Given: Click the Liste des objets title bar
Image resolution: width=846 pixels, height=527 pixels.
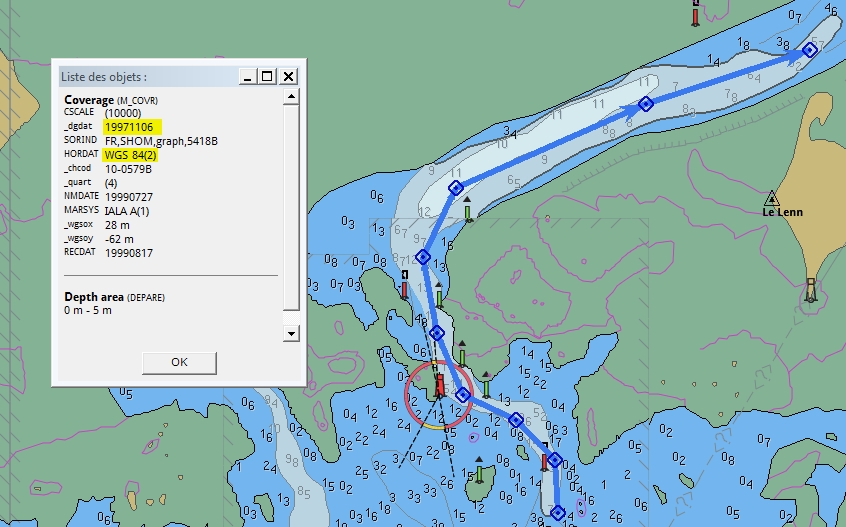Looking at the screenshot, I should point(140,76).
